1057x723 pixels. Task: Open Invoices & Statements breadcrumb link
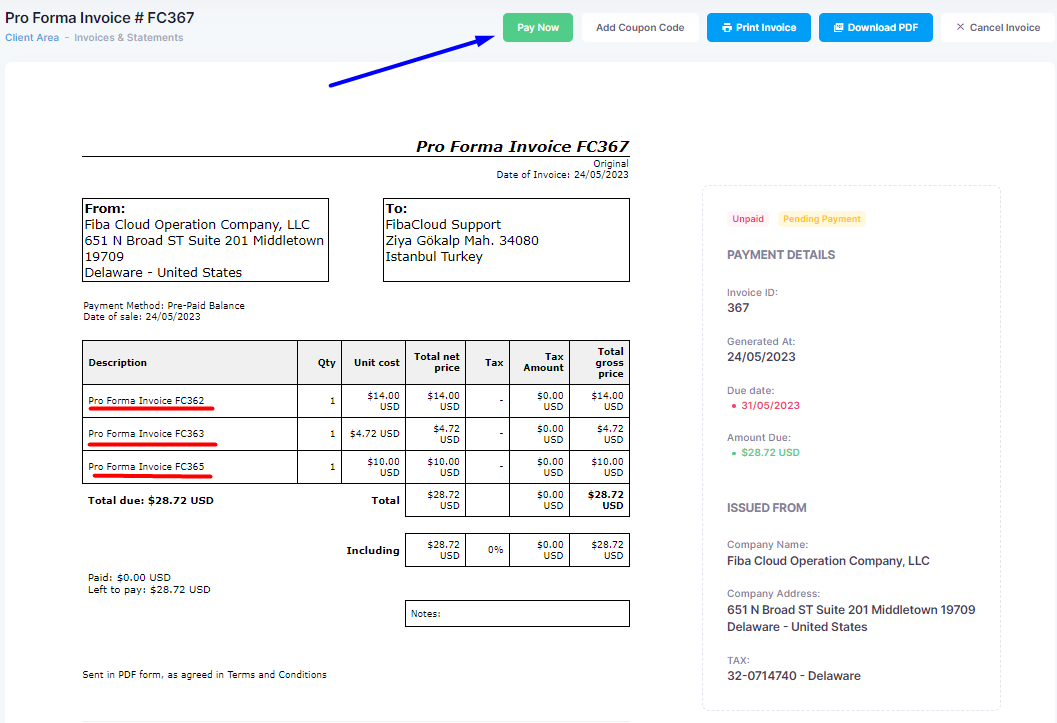click(129, 38)
